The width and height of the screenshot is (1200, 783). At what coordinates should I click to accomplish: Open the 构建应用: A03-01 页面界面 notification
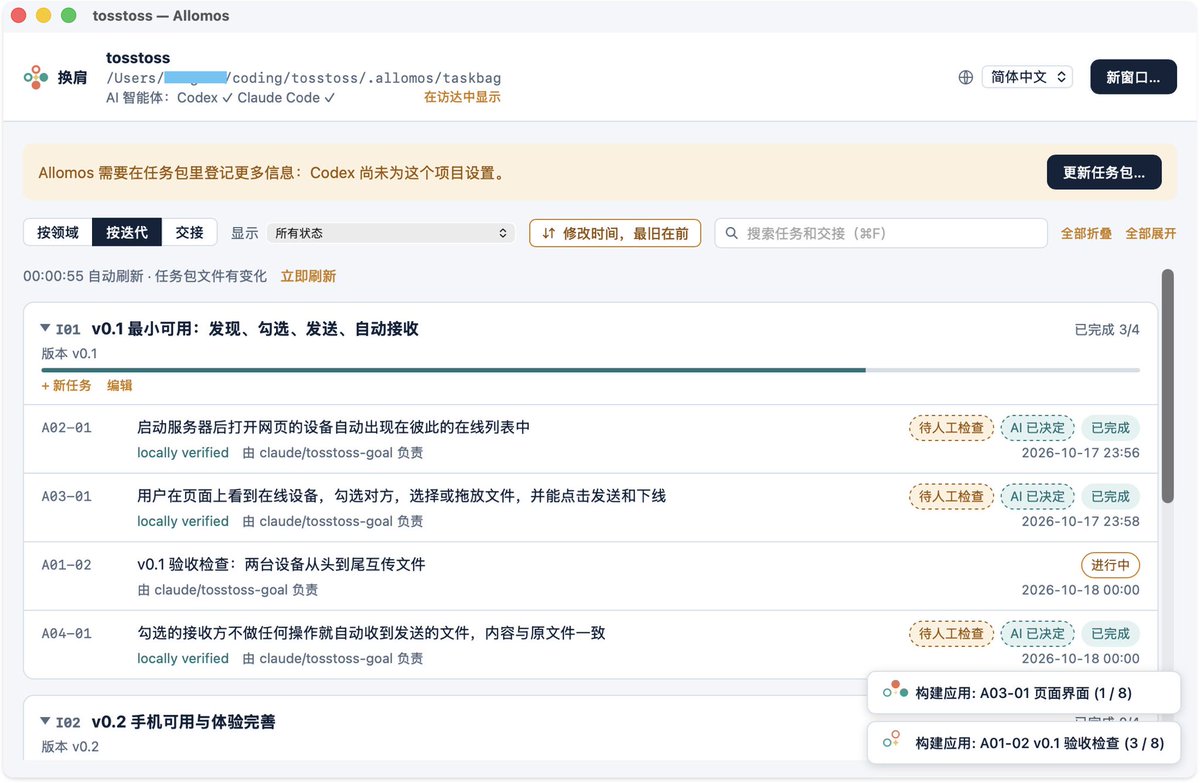click(1024, 692)
